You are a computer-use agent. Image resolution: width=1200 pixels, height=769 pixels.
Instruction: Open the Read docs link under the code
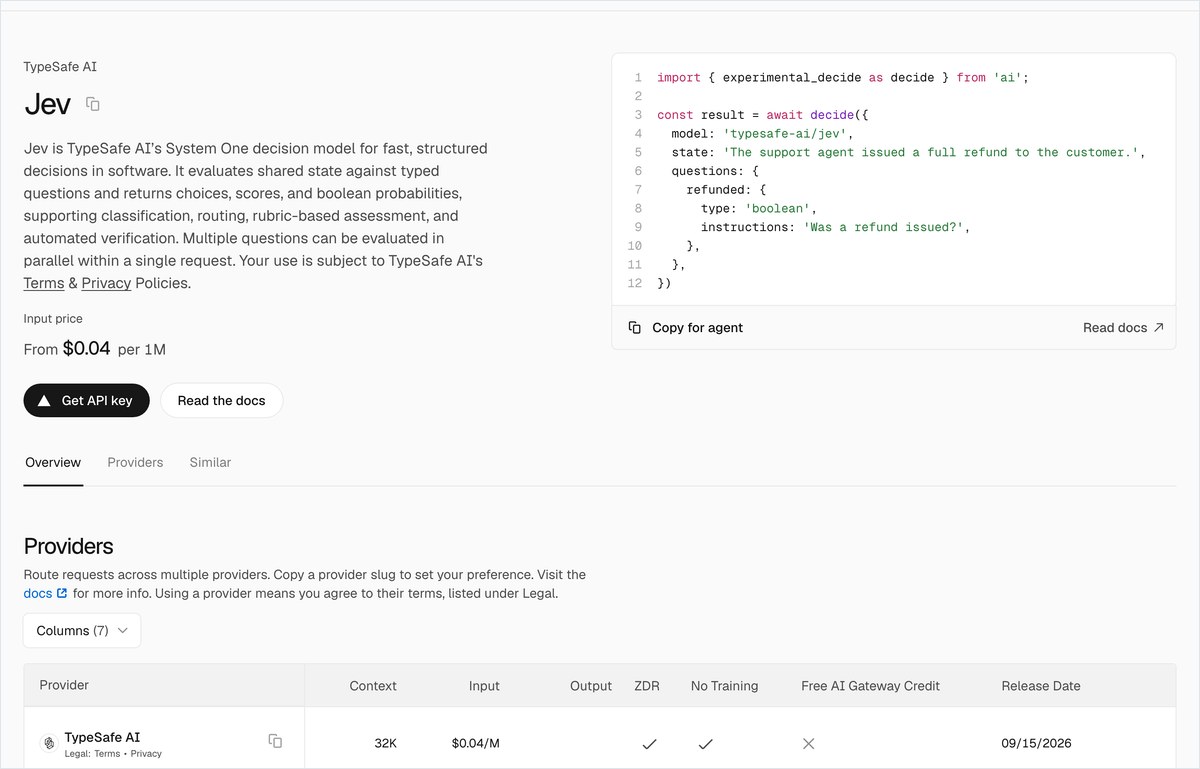pos(1123,328)
